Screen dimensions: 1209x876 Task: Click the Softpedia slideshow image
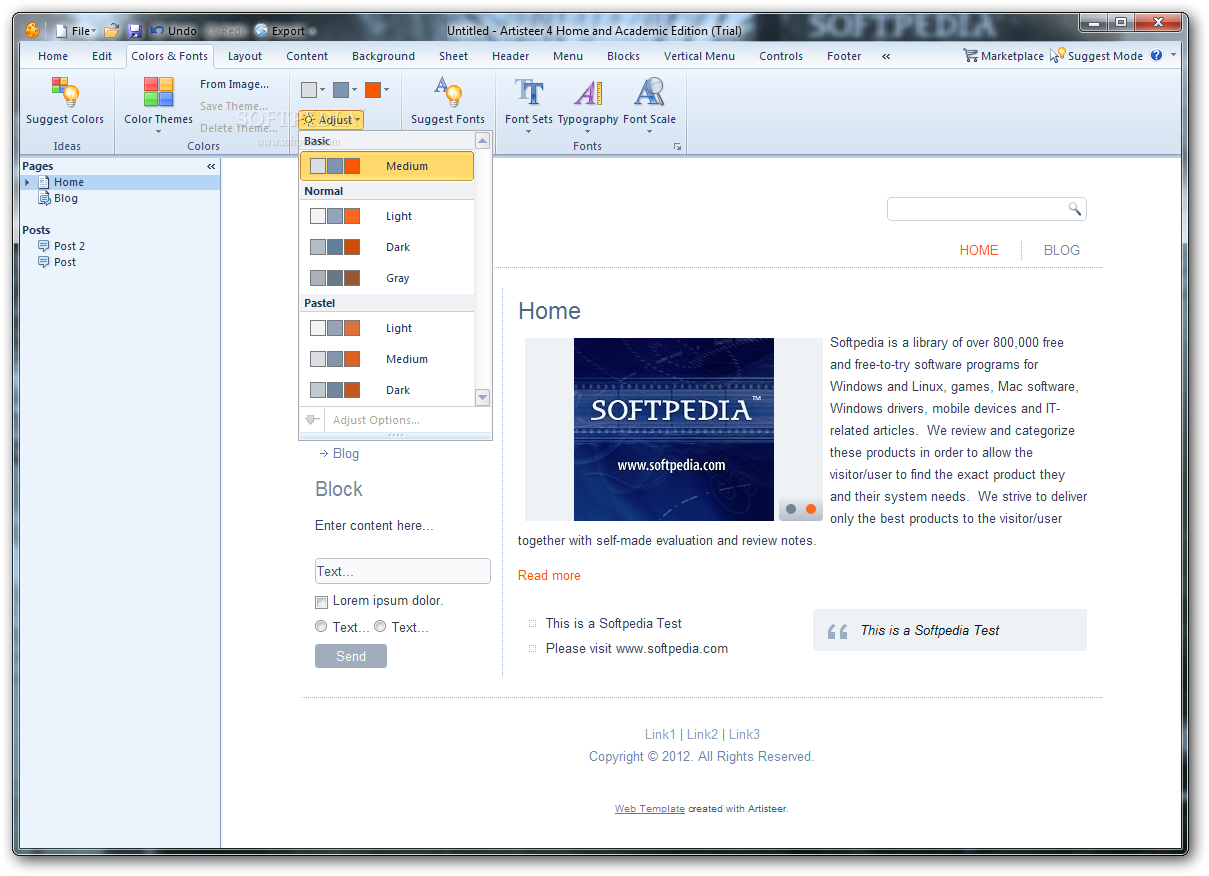[673, 429]
